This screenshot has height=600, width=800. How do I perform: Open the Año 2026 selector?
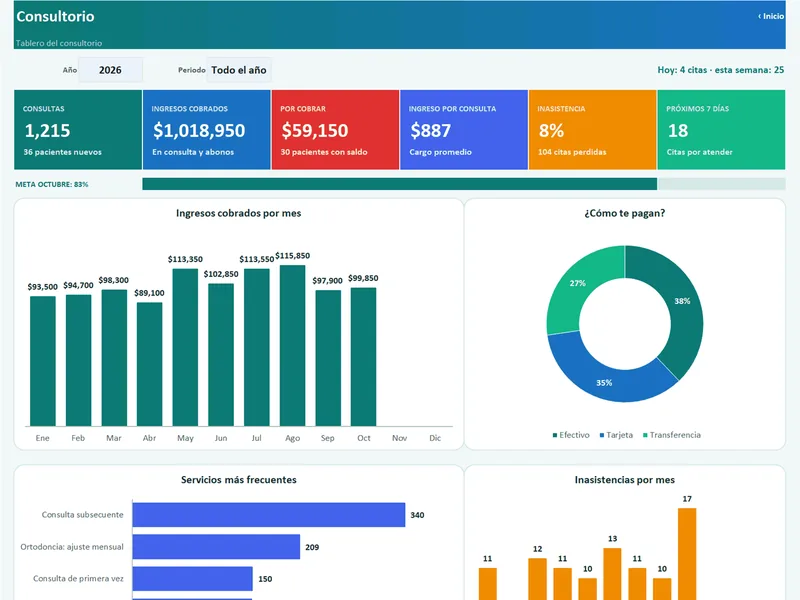click(110, 70)
